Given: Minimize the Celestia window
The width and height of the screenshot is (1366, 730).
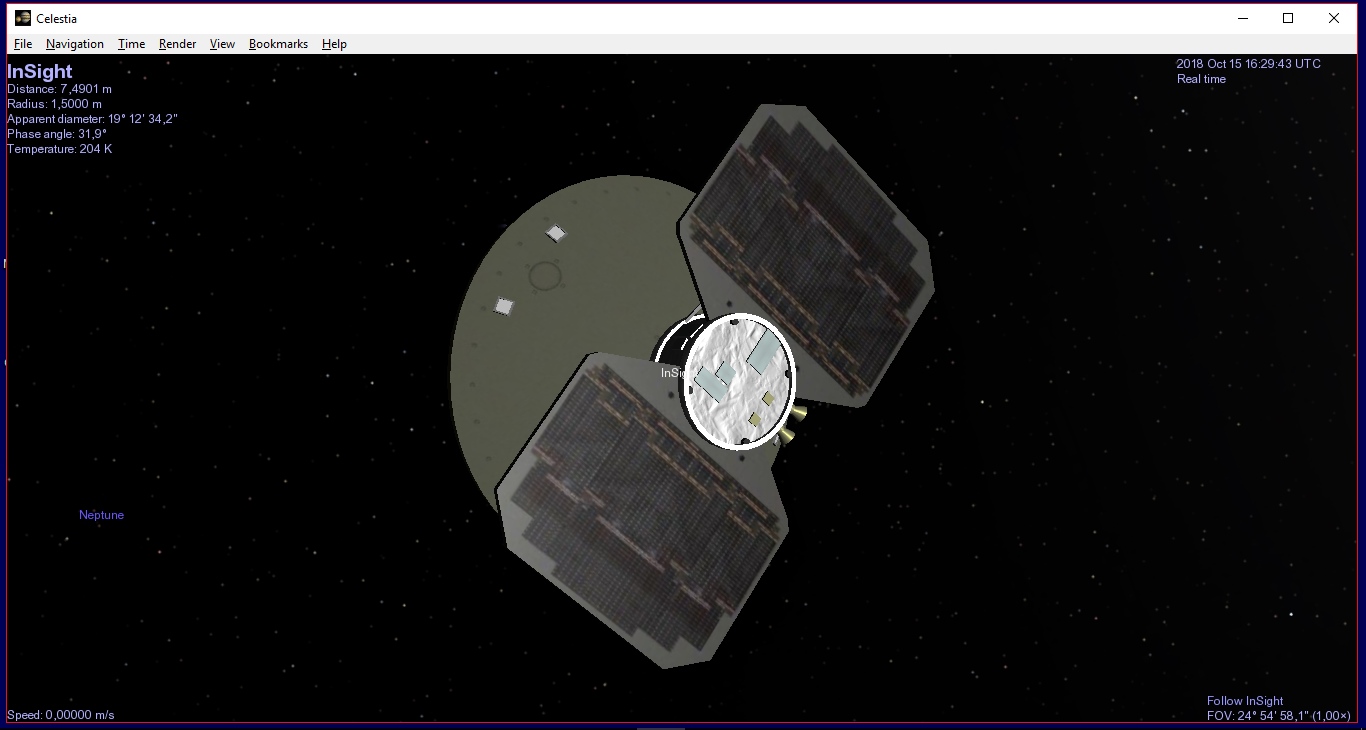Looking at the screenshot, I should pyautogui.click(x=1243, y=18).
